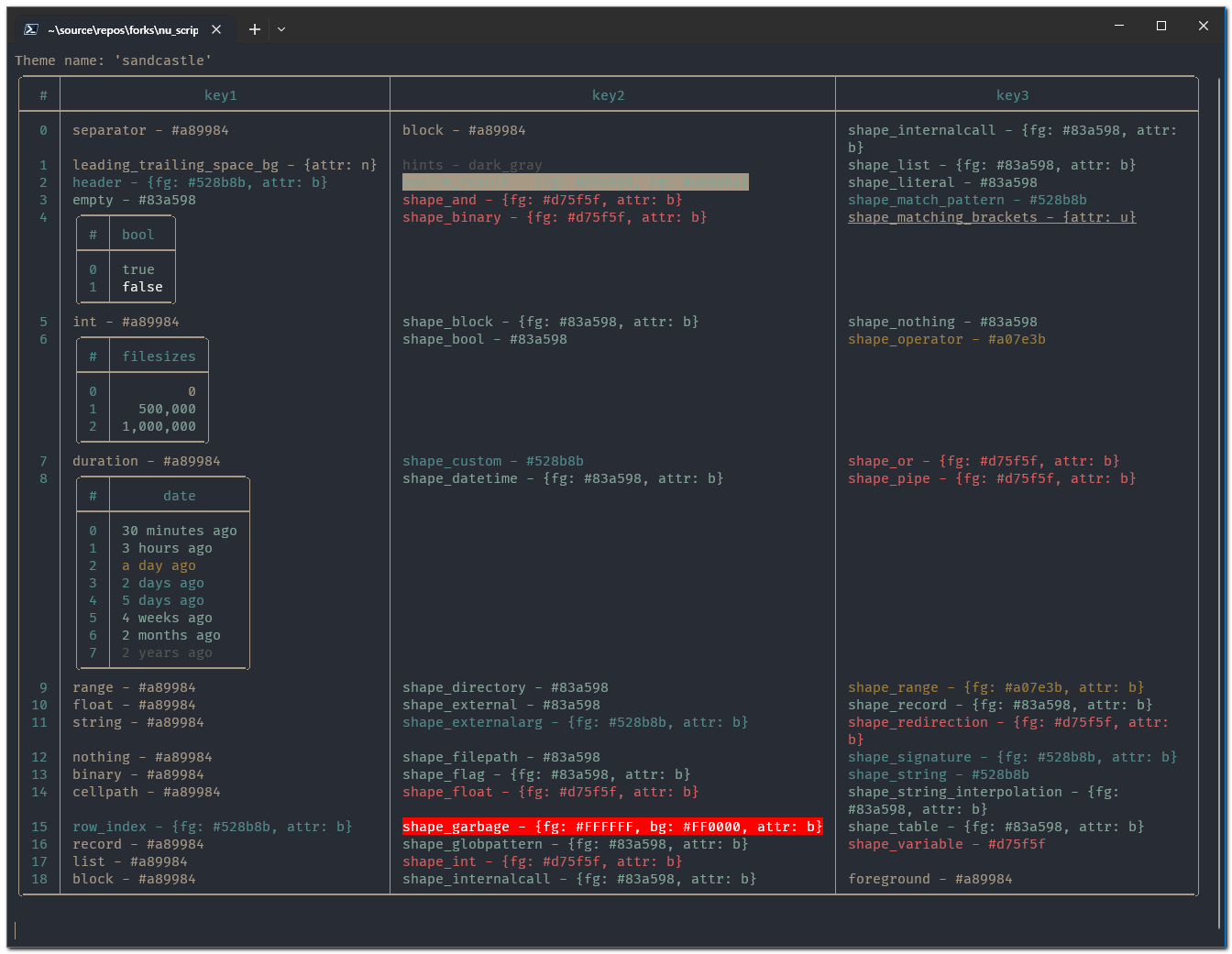The height and width of the screenshot is (954, 1232).
Task: Click 'duration - #a89984' text
Action: click(147, 461)
